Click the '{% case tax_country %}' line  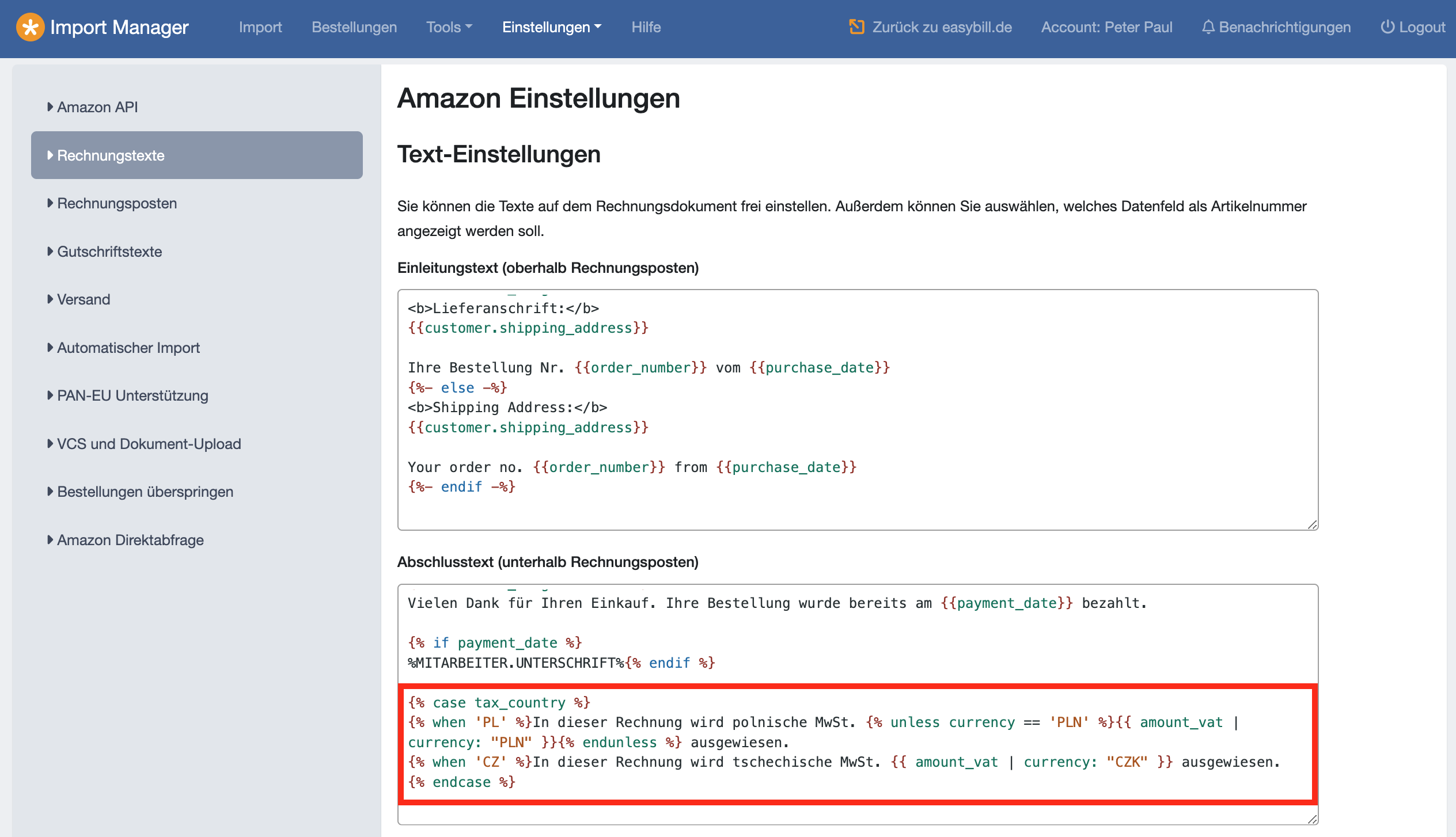(x=499, y=702)
